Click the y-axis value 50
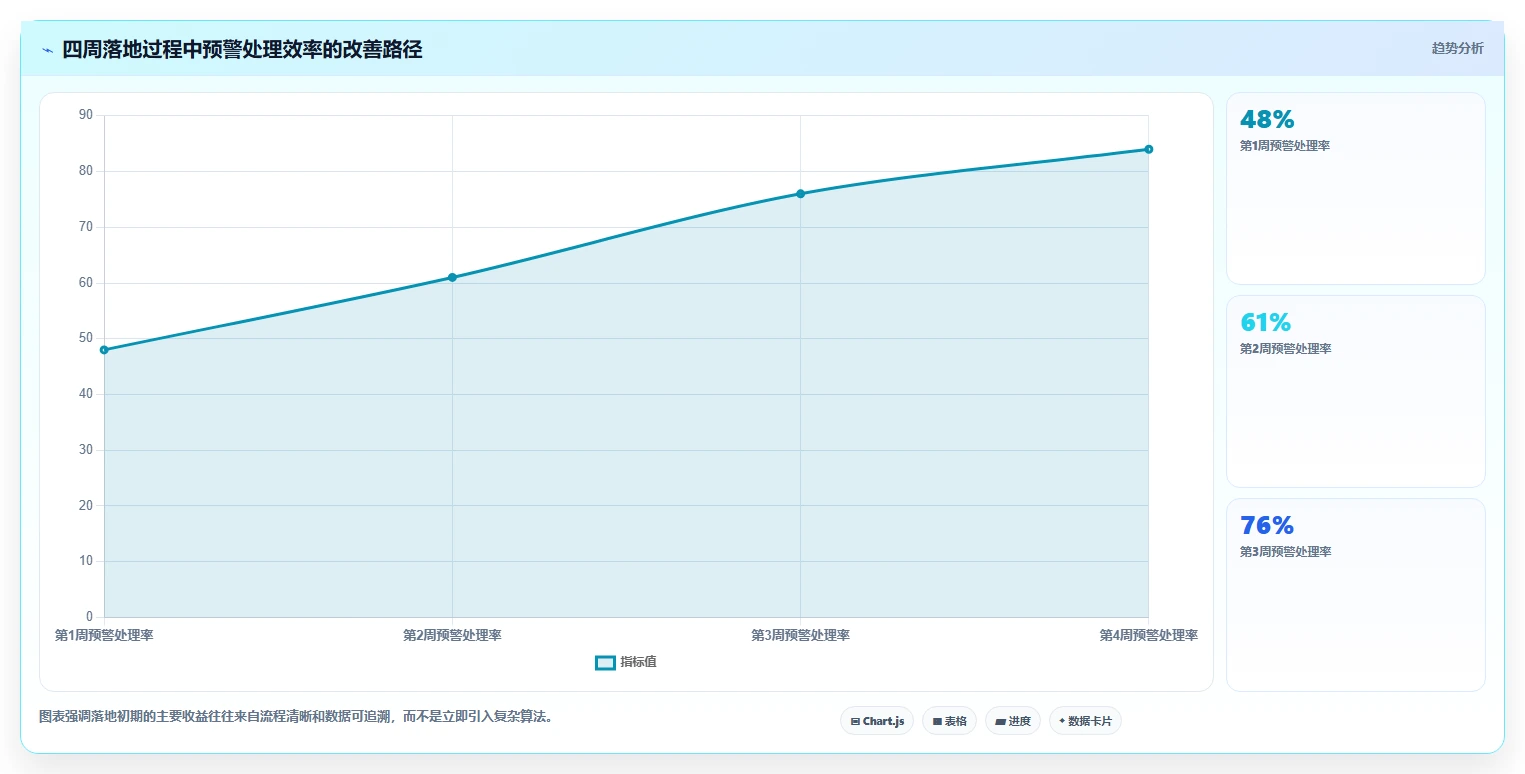Image resolution: width=1525 pixels, height=774 pixels. 85,338
